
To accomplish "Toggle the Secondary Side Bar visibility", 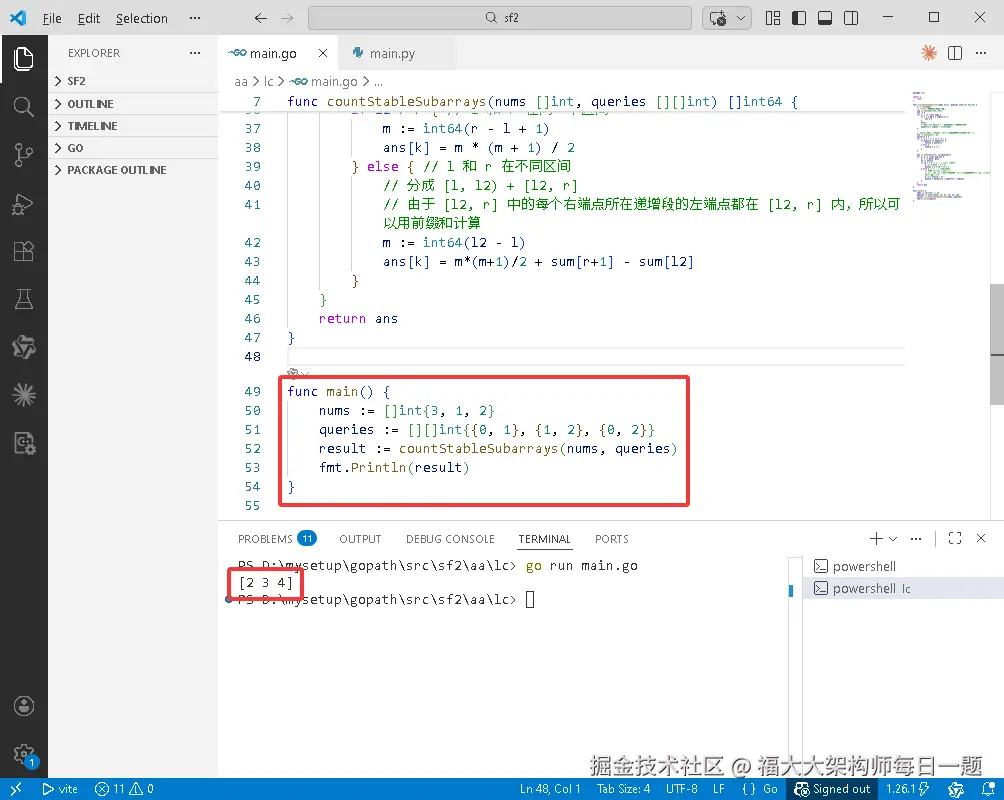I will pyautogui.click(x=851, y=18).
